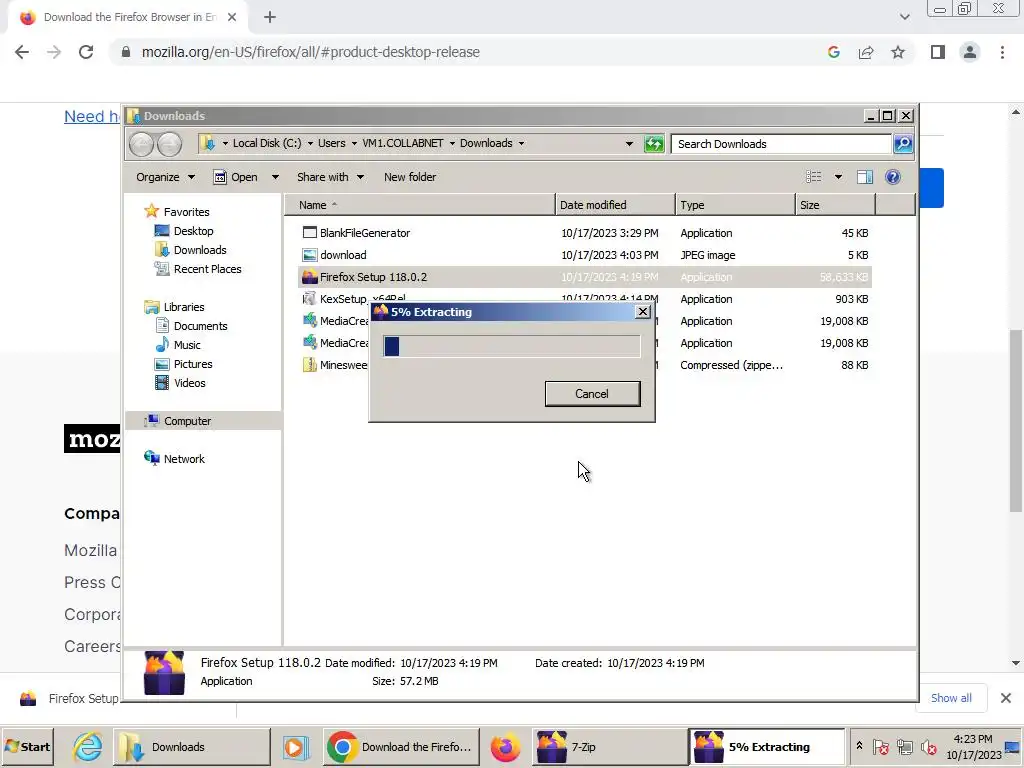Viewport: 1024px width, 768px height.
Task: Sort files by Size column
Action: [x=835, y=205]
